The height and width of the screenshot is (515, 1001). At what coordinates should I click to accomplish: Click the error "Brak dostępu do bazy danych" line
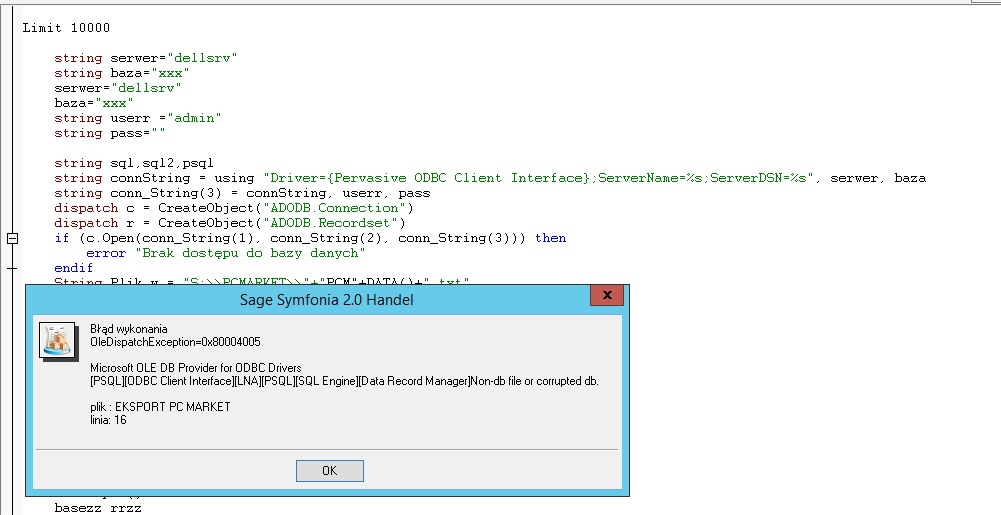[212, 253]
